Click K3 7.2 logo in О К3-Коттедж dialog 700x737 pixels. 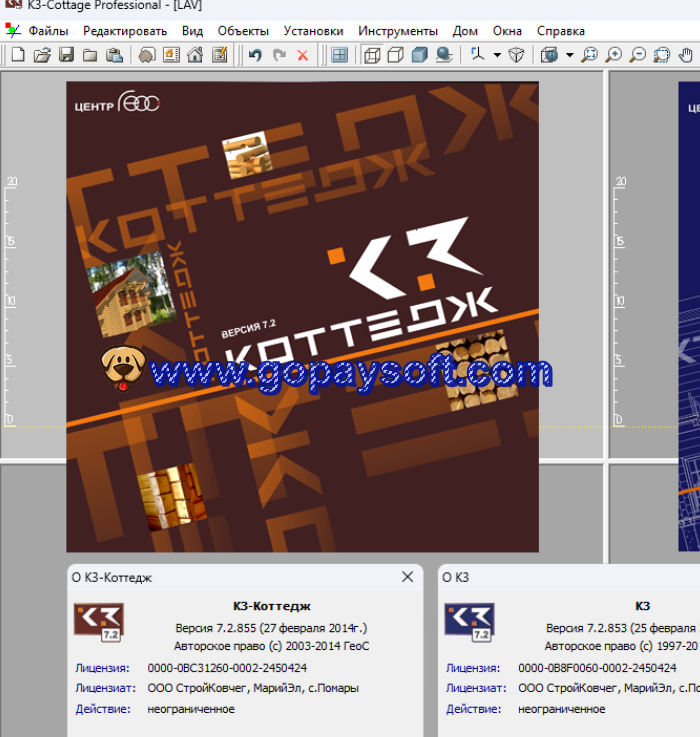[99, 622]
